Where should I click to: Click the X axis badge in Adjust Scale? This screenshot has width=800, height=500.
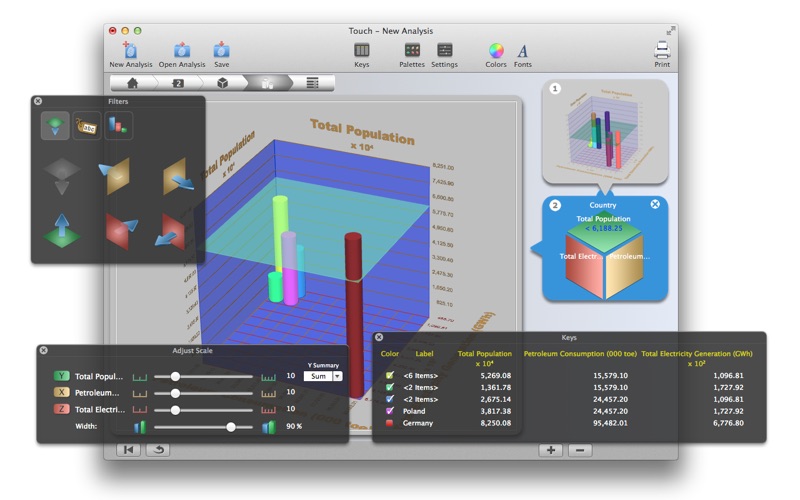click(61, 392)
